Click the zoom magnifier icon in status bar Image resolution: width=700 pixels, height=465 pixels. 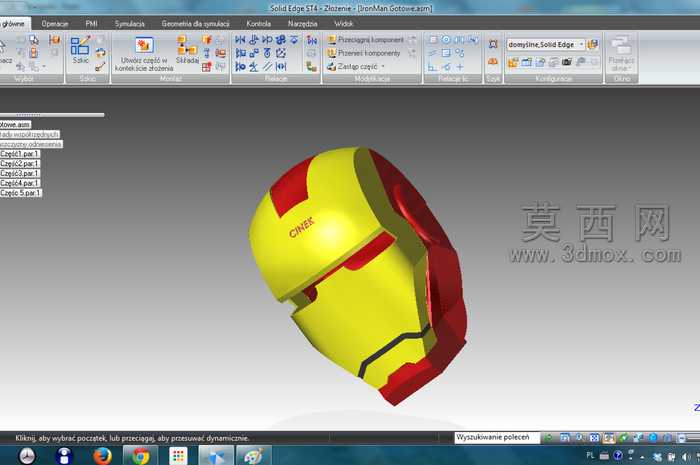tap(579, 438)
